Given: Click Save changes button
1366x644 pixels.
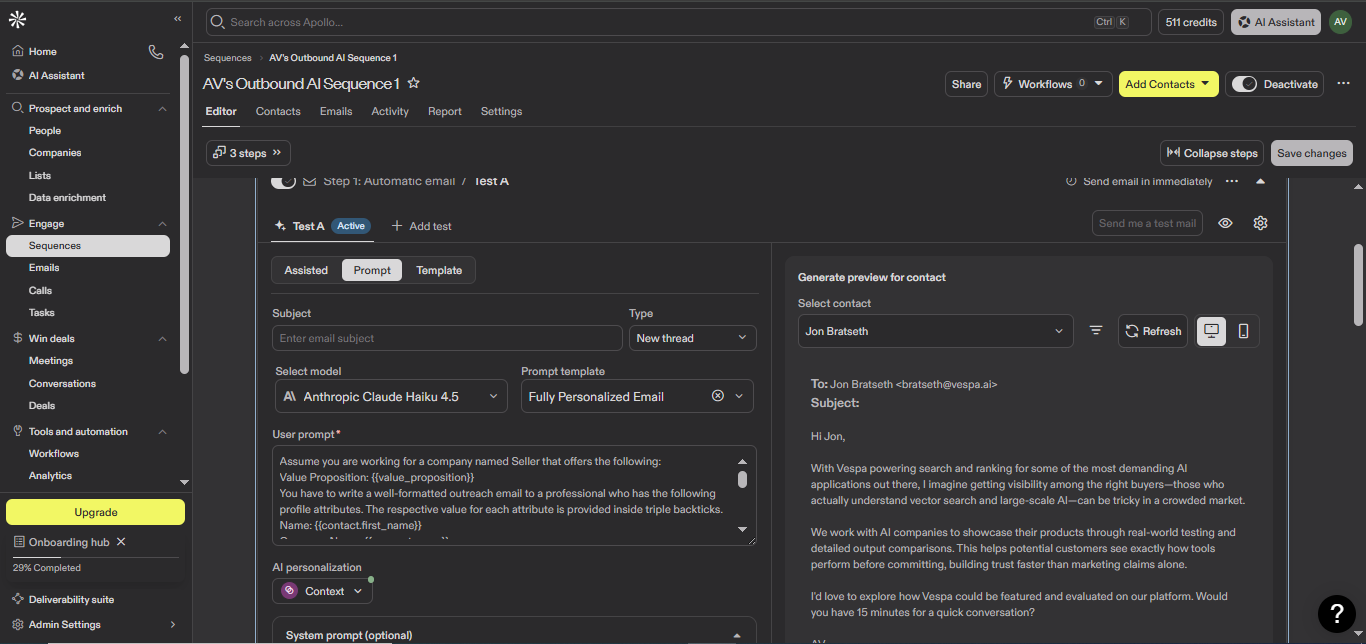Looking at the screenshot, I should [x=1312, y=153].
